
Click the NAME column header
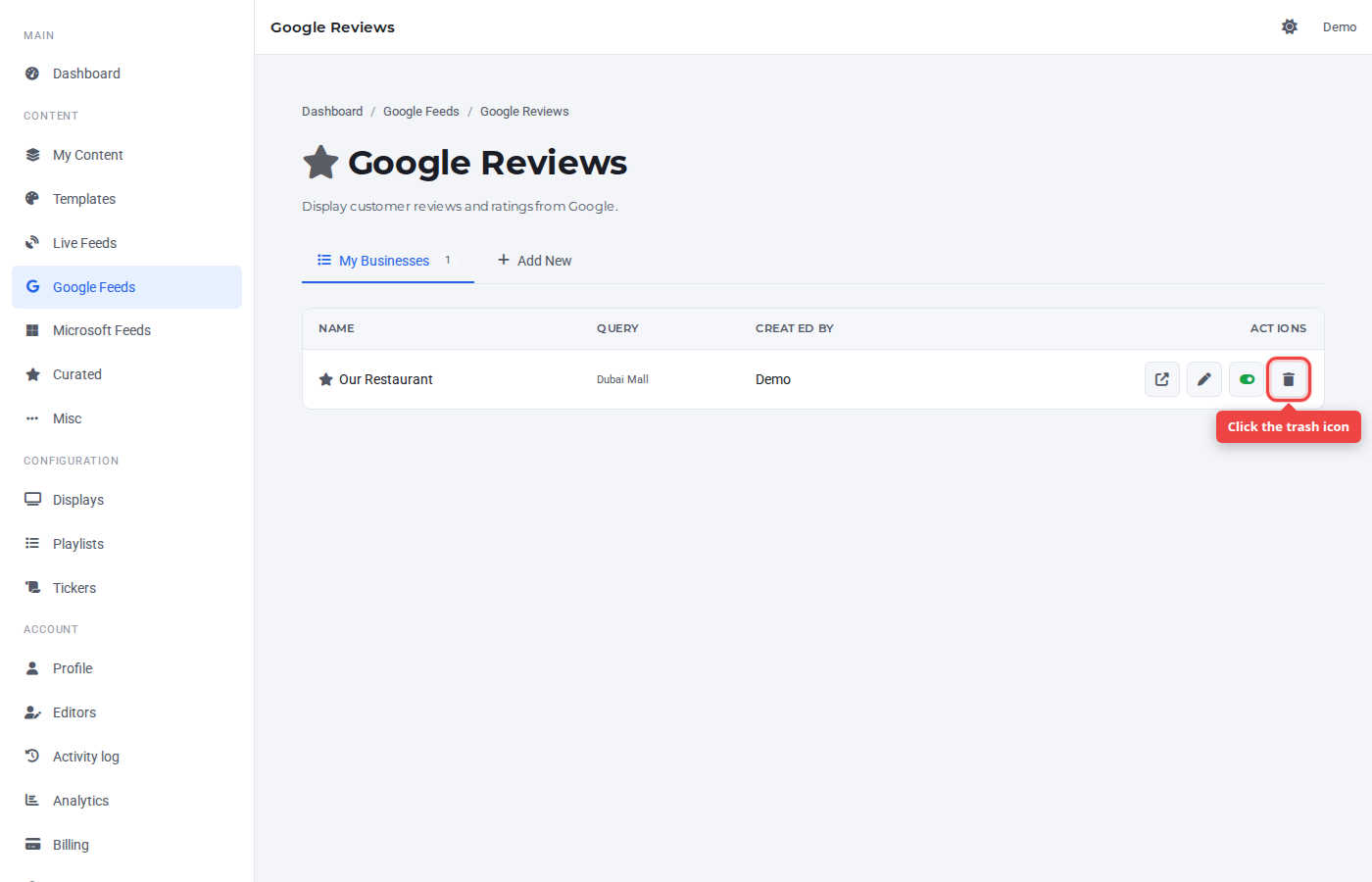[x=336, y=328]
